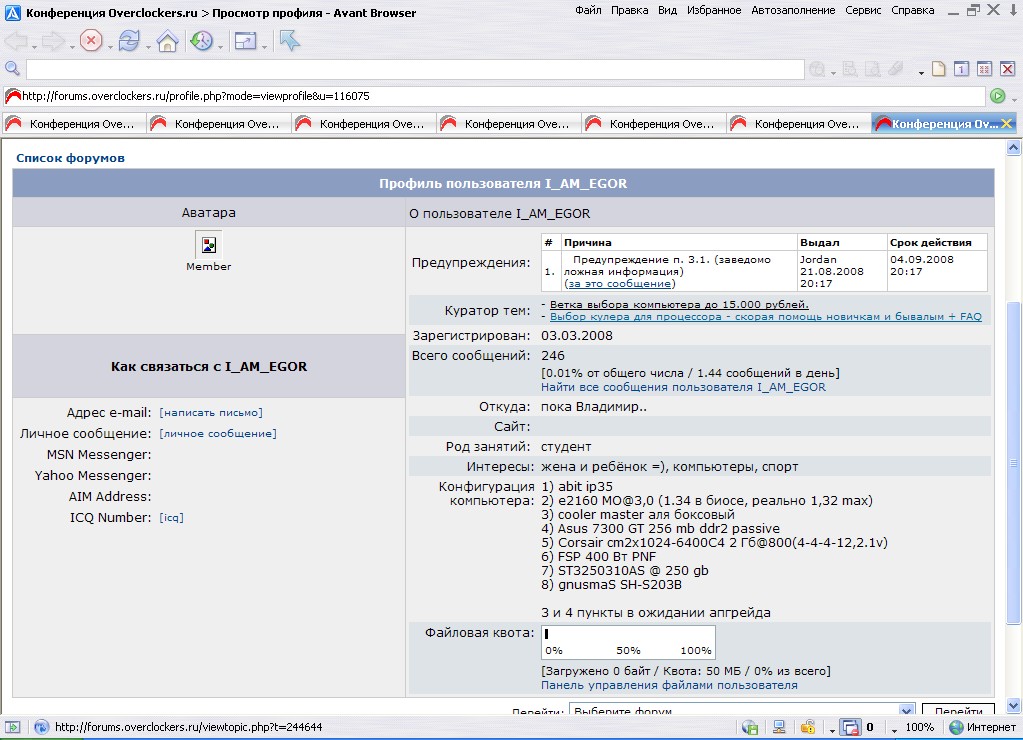Open a new blank page icon
The width and height of the screenshot is (1023, 740).
point(939,69)
